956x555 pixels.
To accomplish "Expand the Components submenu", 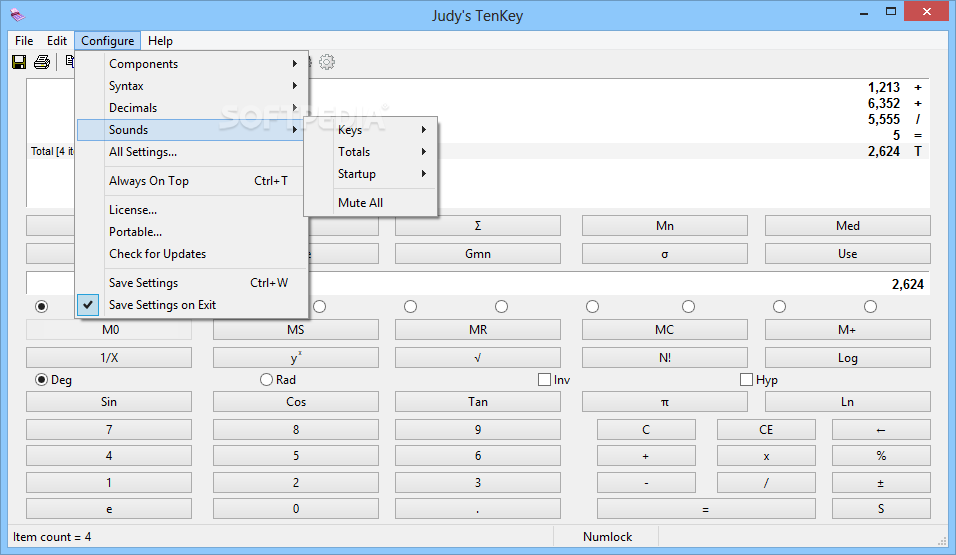I will [192, 64].
